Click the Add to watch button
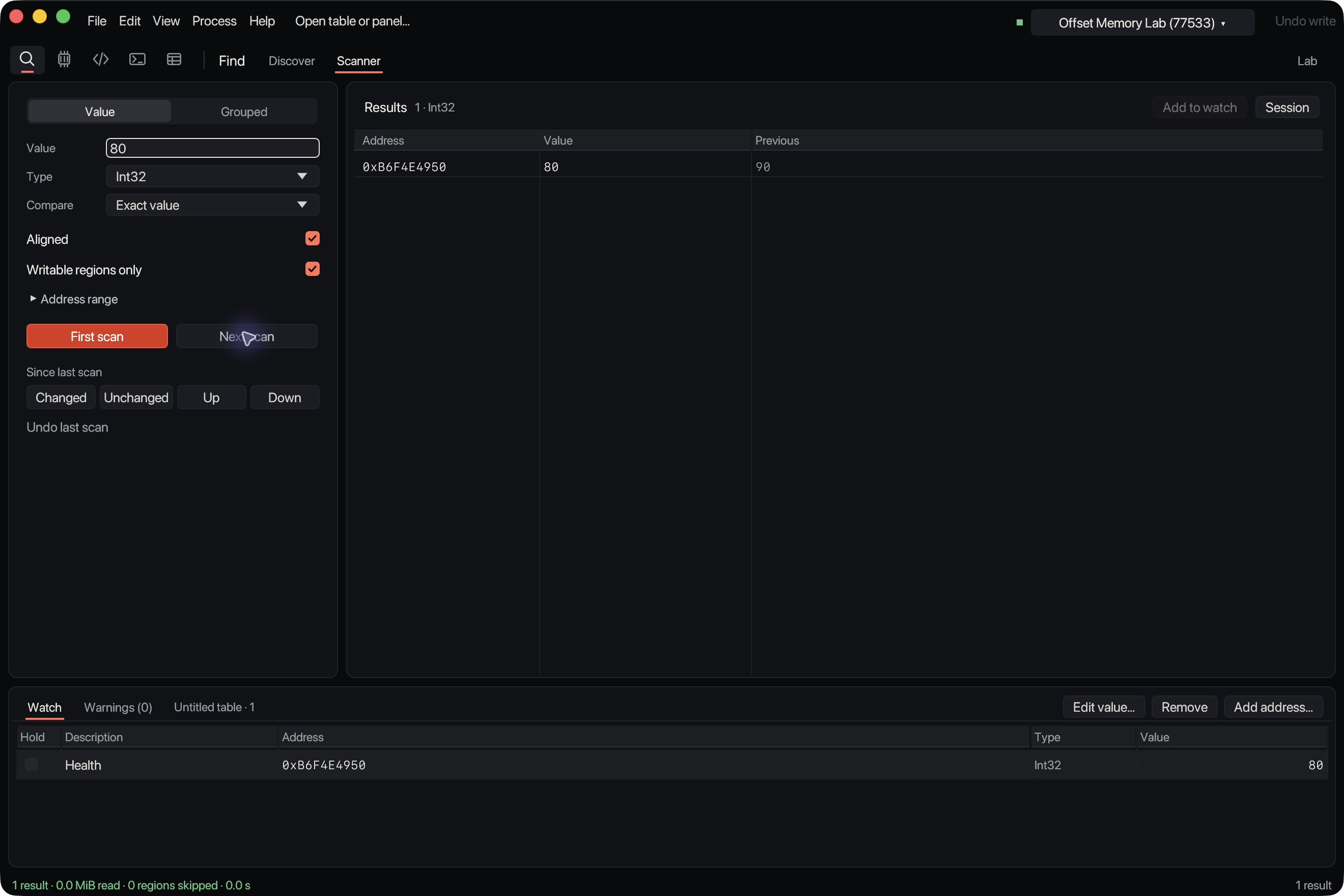 coord(1199,107)
